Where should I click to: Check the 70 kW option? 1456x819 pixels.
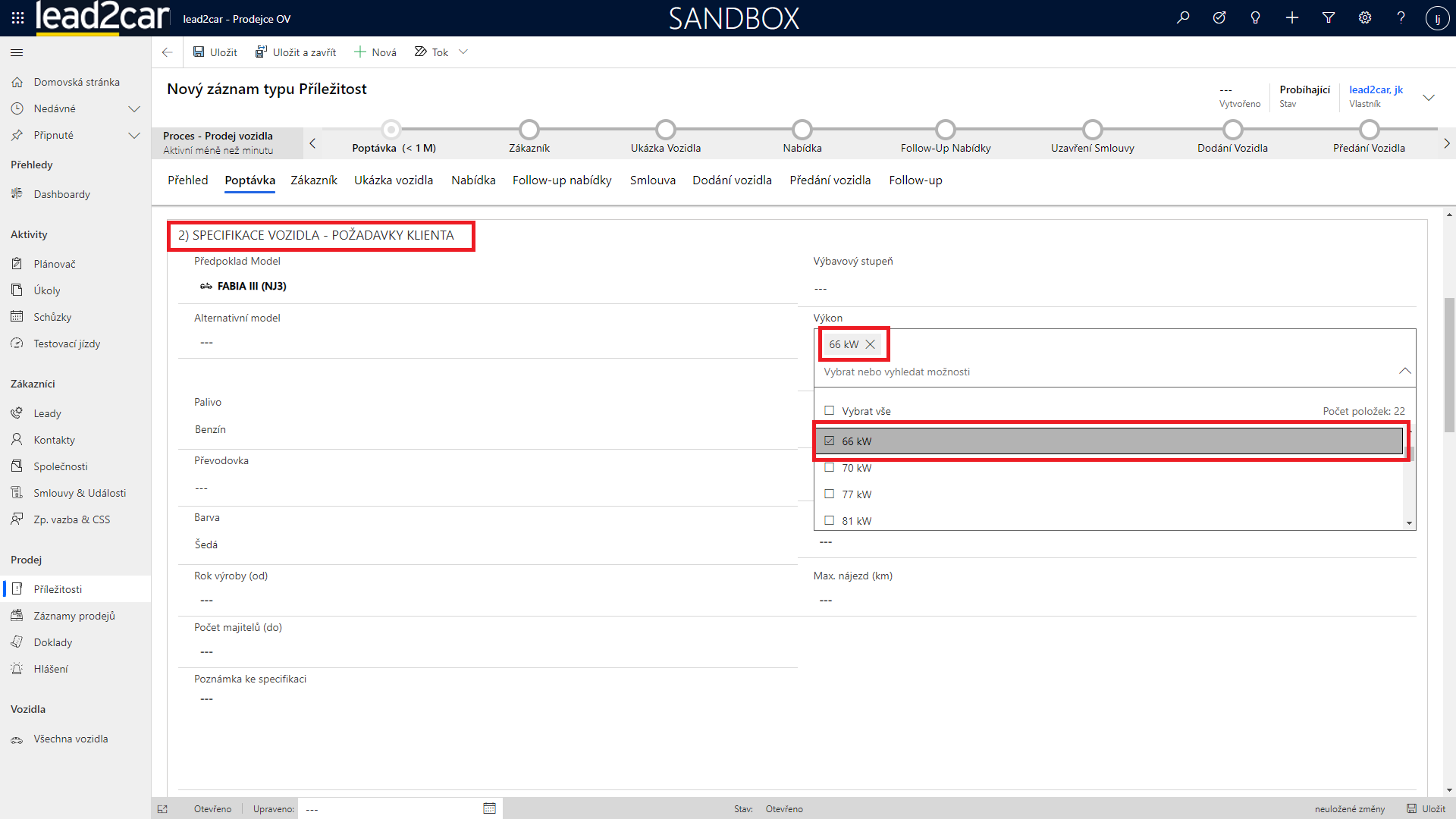coord(830,468)
